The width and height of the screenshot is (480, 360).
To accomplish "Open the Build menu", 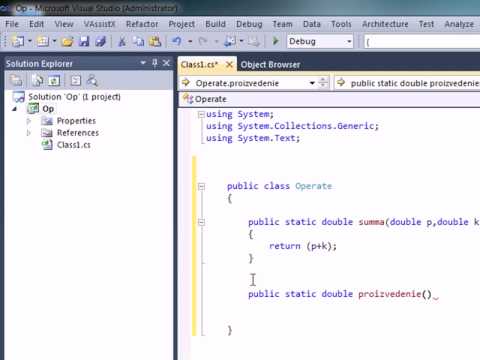I will point(215,24).
